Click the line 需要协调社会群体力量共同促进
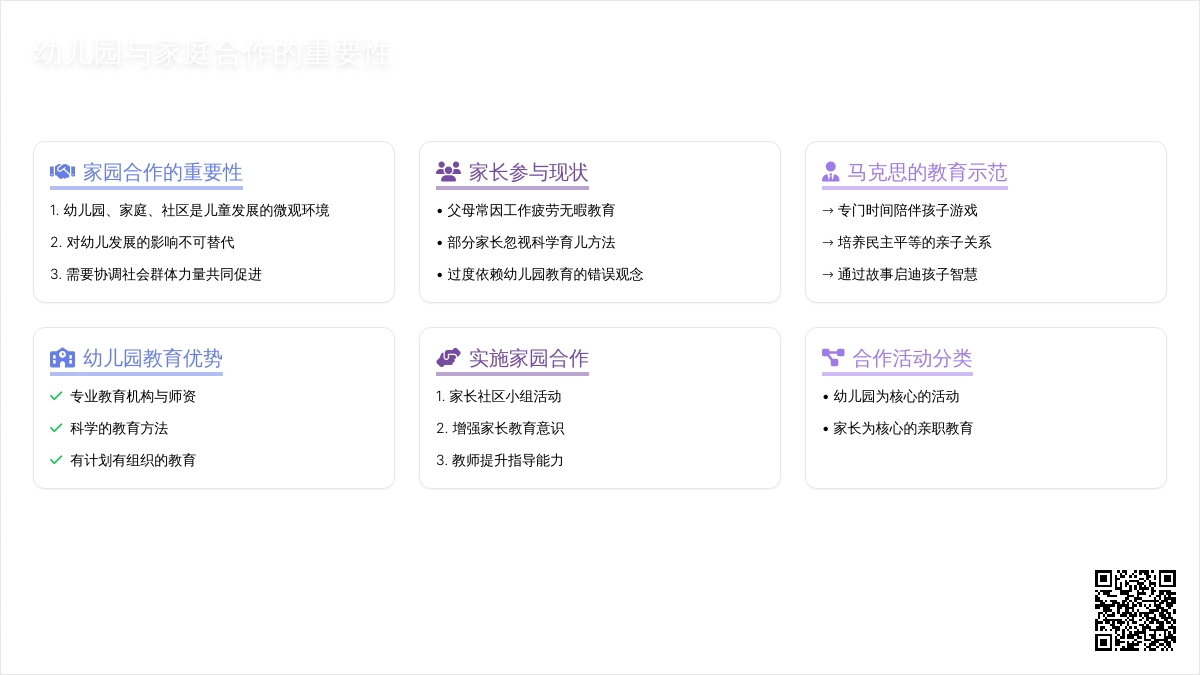This screenshot has height=675, width=1200. pyautogui.click(x=156, y=274)
